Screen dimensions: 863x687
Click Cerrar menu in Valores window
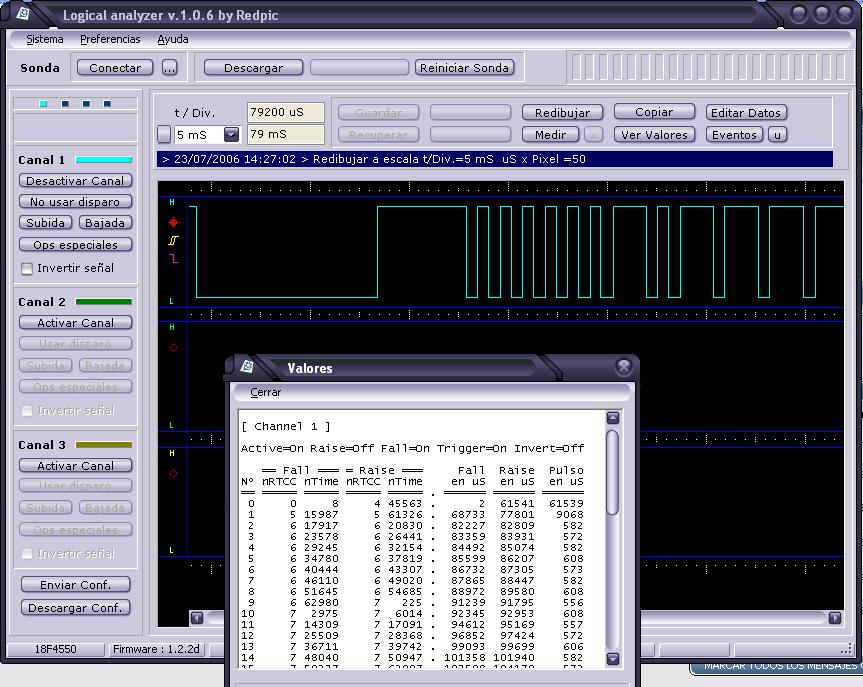(265, 392)
